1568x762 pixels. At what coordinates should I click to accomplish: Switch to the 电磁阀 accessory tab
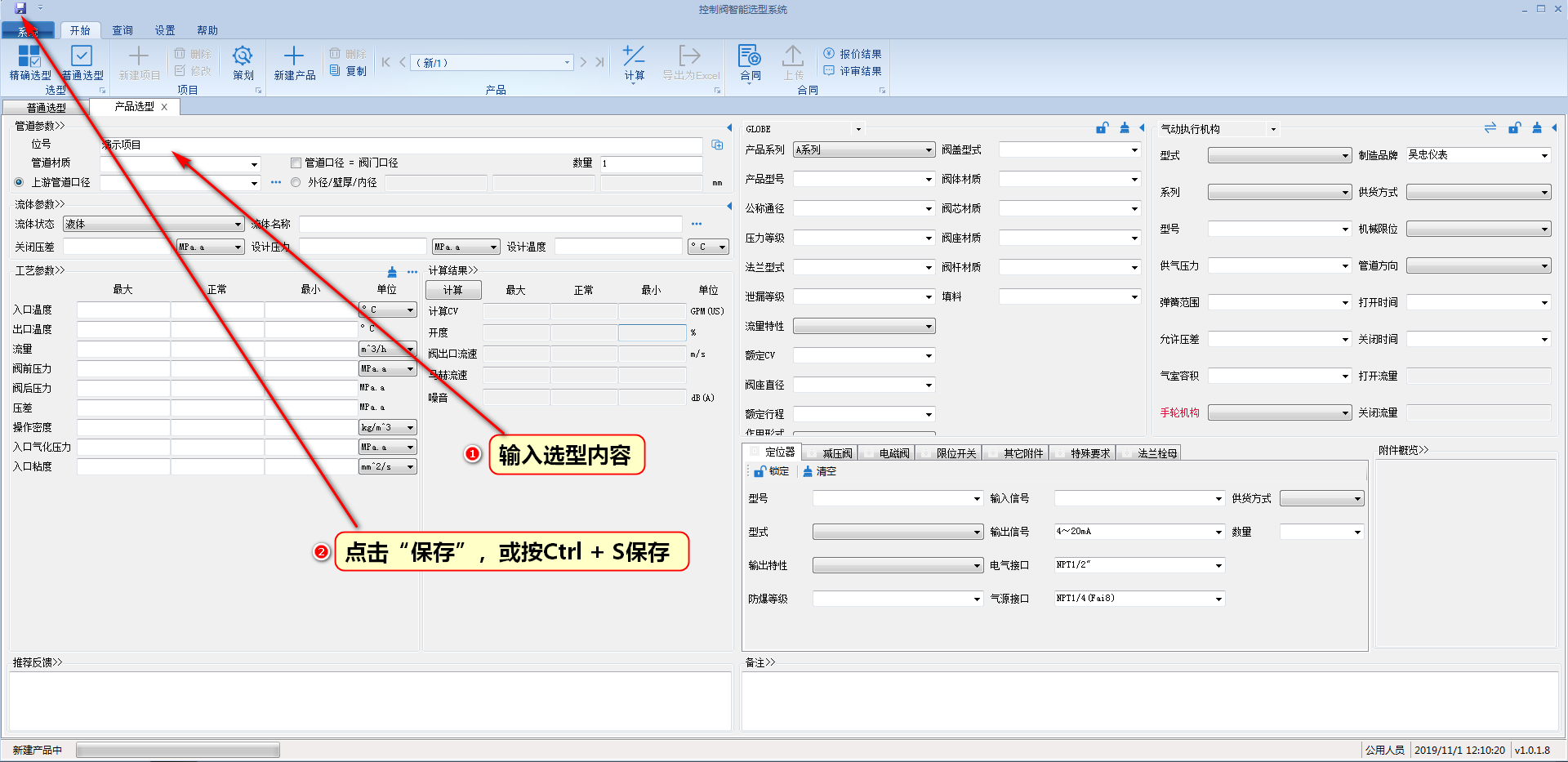click(x=893, y=453)
